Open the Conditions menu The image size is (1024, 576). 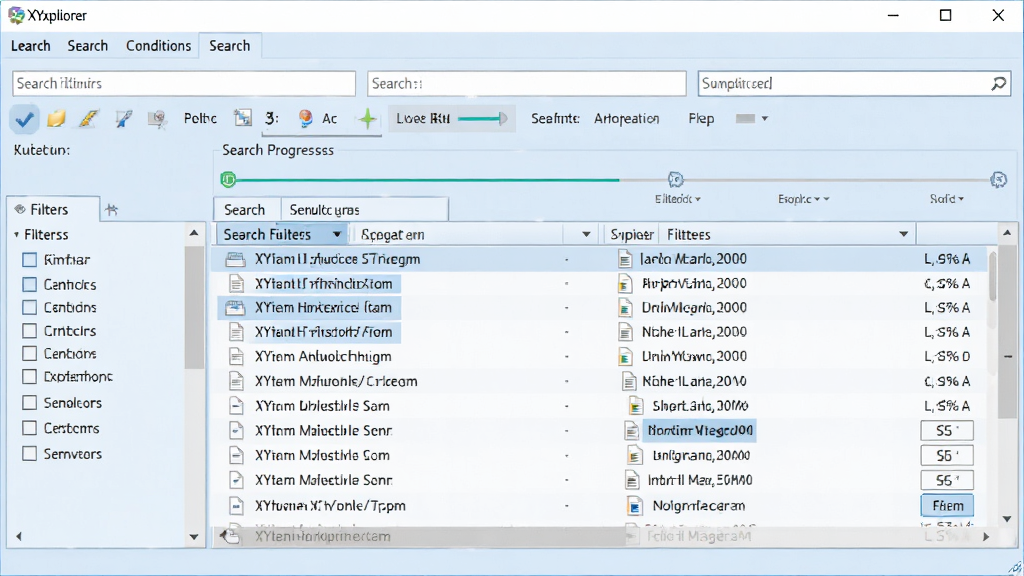click(158, 46)
